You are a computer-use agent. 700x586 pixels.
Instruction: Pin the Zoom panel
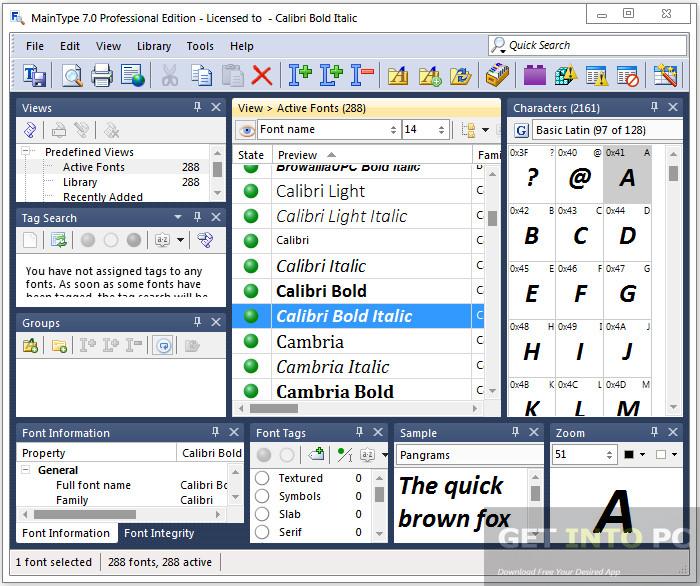click(x=654, y=432)
